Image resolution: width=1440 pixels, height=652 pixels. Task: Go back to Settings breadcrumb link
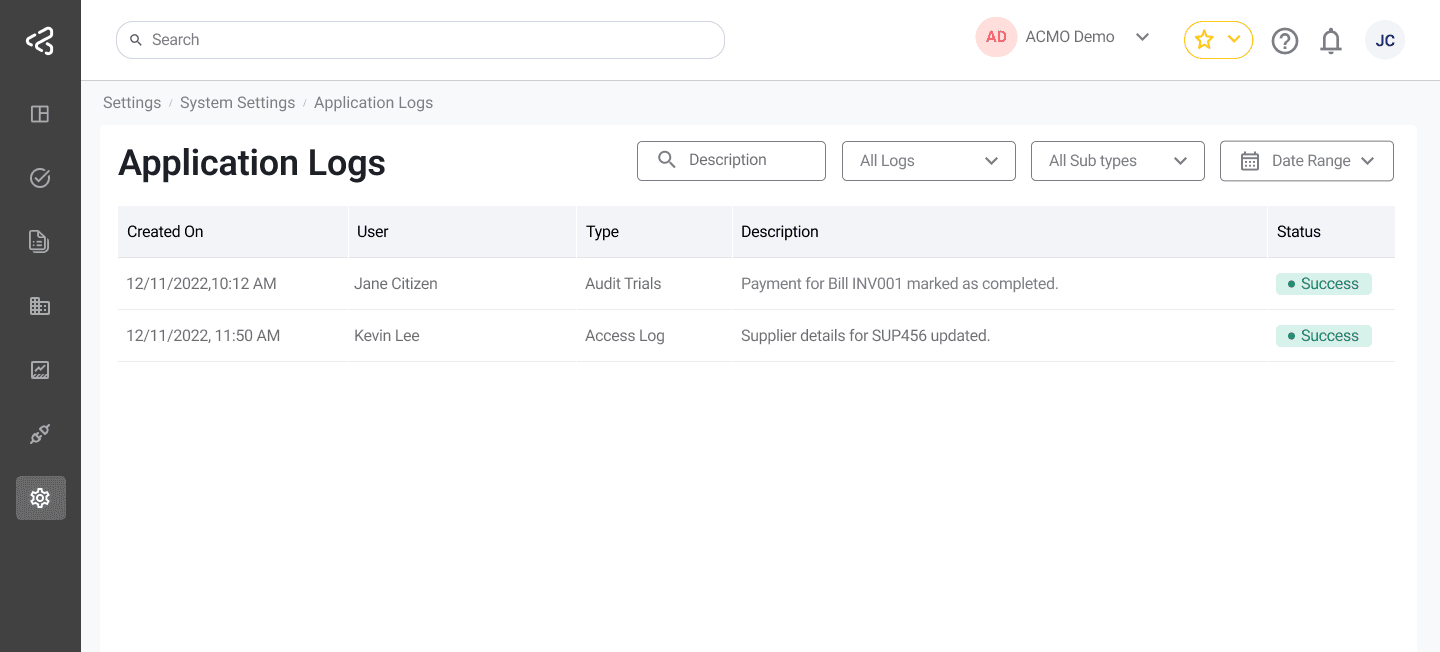pos(132,102)
